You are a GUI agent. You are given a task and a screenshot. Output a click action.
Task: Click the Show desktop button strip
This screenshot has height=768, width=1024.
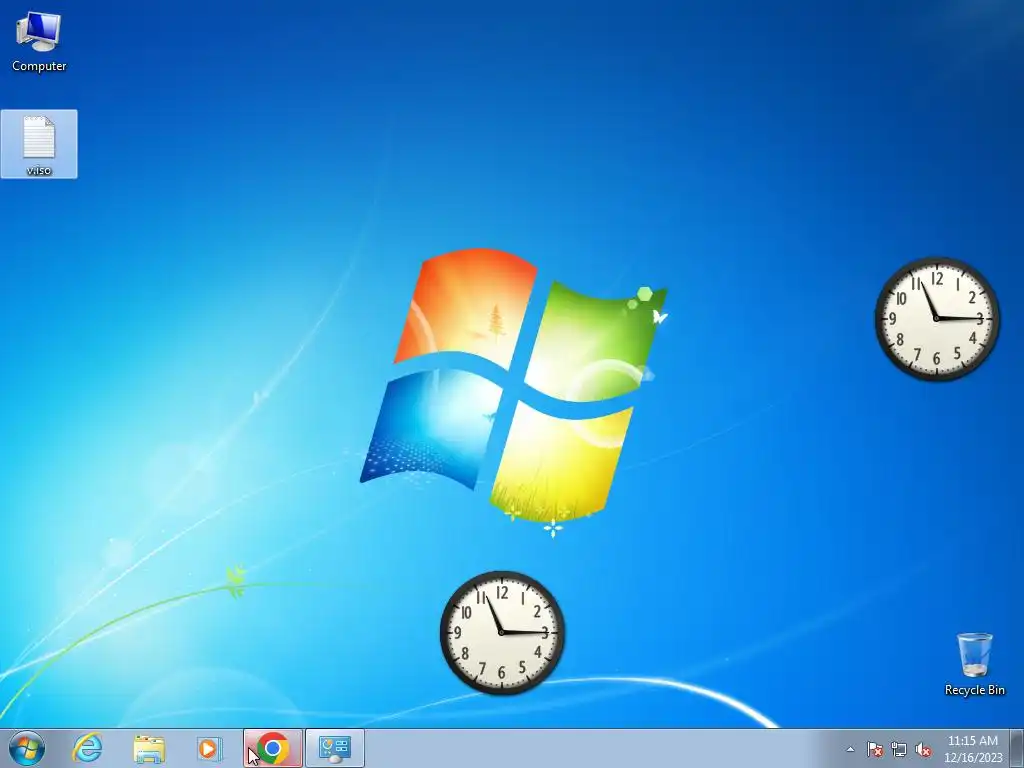(1017, 748)
